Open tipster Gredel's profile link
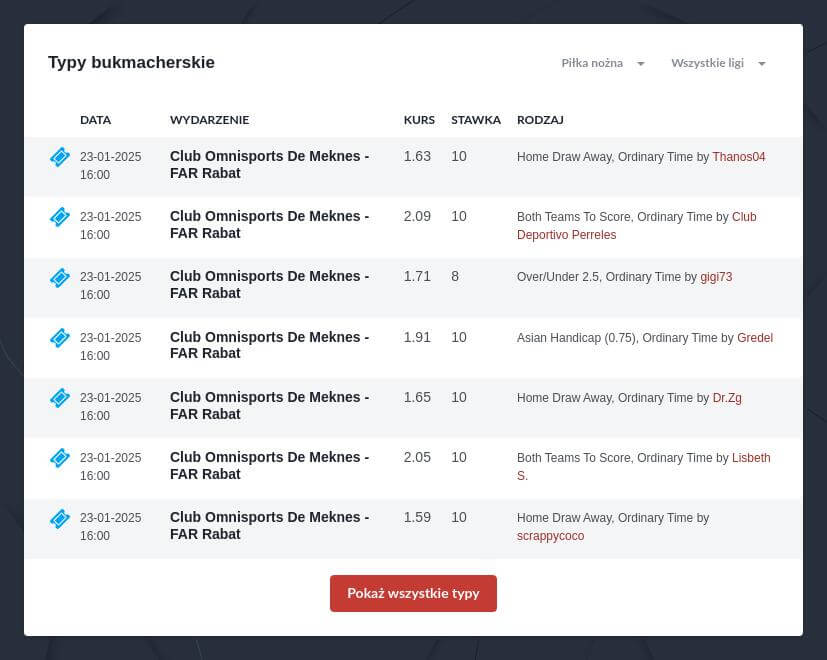 (x=755, y=338)
